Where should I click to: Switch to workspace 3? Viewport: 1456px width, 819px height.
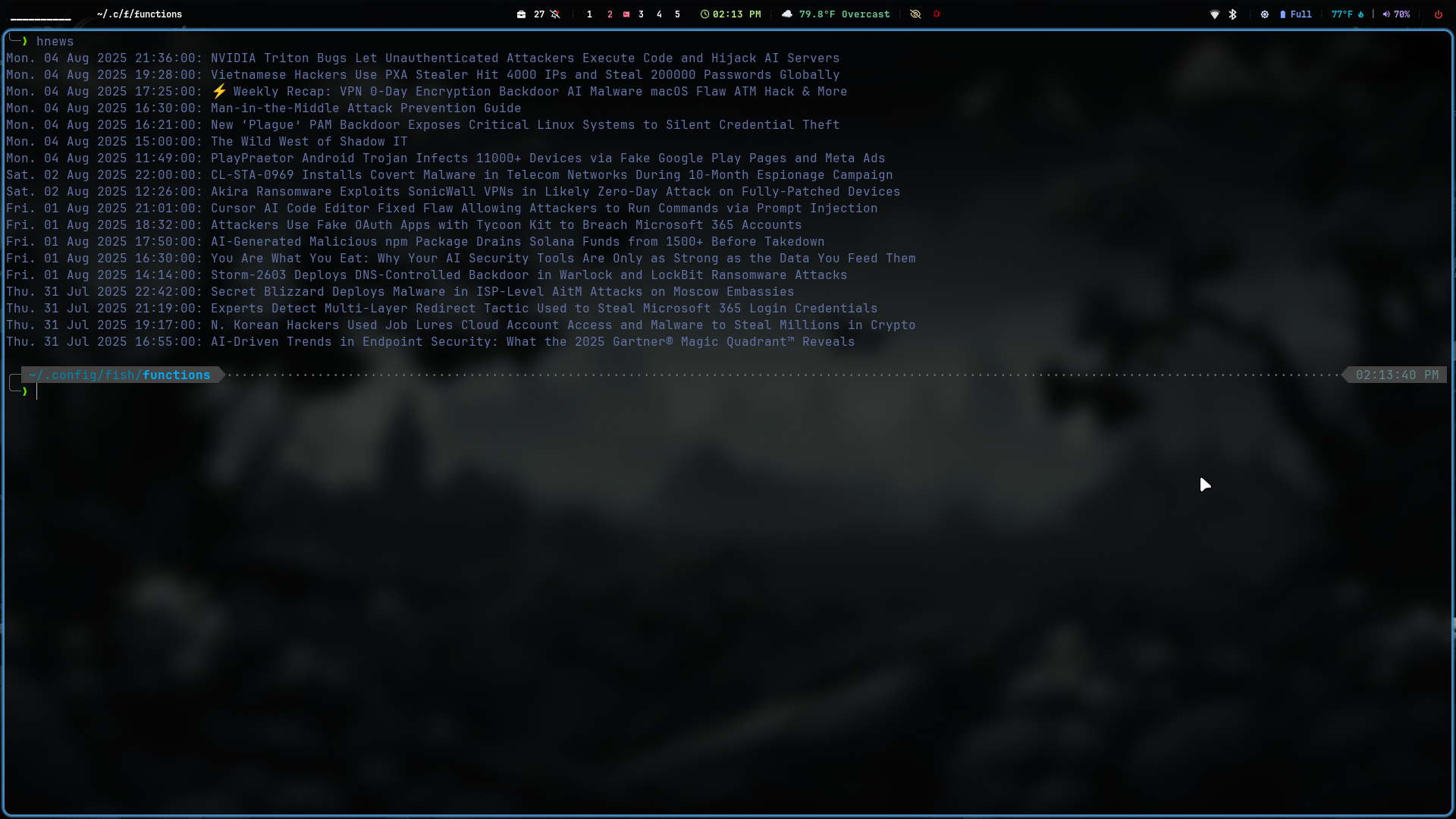(x=640, y=14)
